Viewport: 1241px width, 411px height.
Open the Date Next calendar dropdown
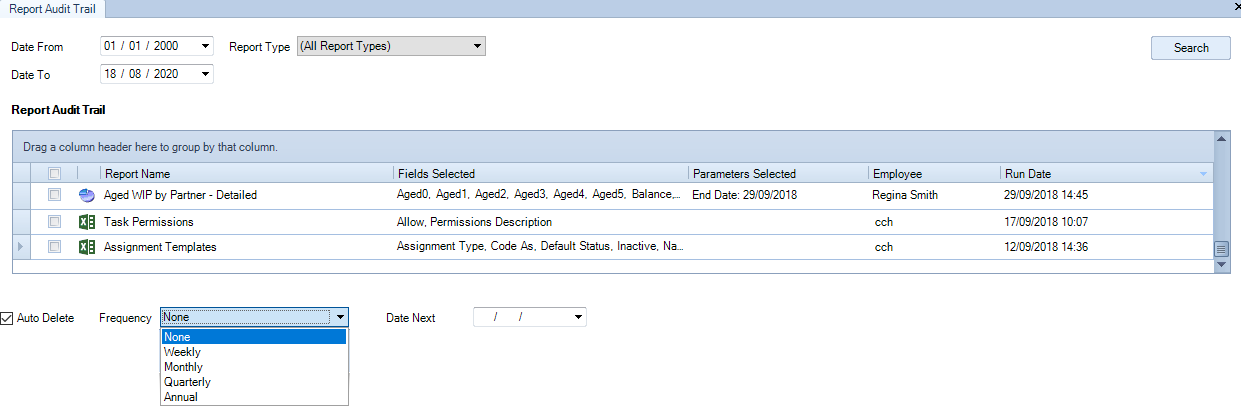[578, 317]
